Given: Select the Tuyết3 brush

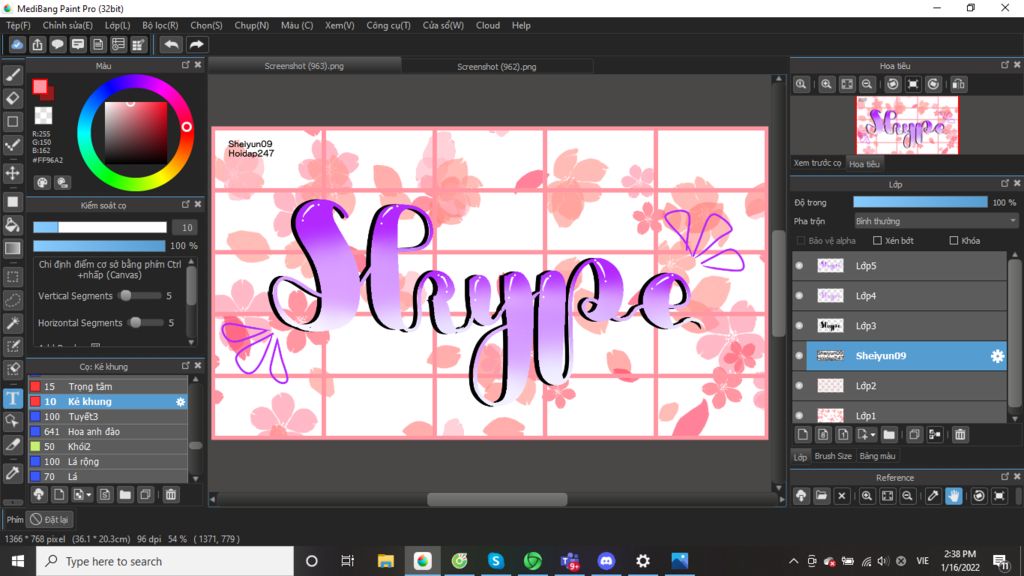Looking at the screenshot, I should 108,417.
